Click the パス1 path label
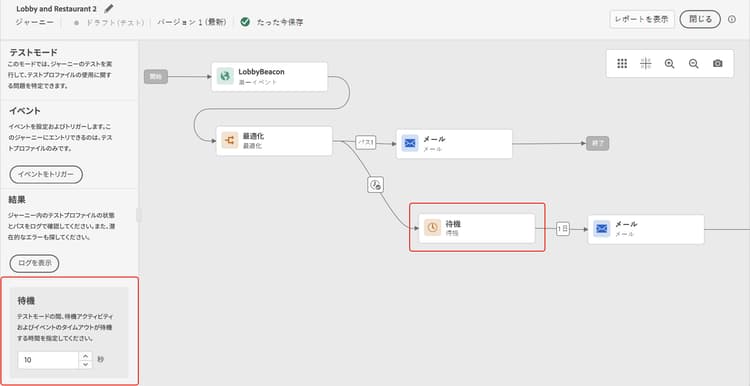The image size is (750, 386). click(x=365, y=143)
